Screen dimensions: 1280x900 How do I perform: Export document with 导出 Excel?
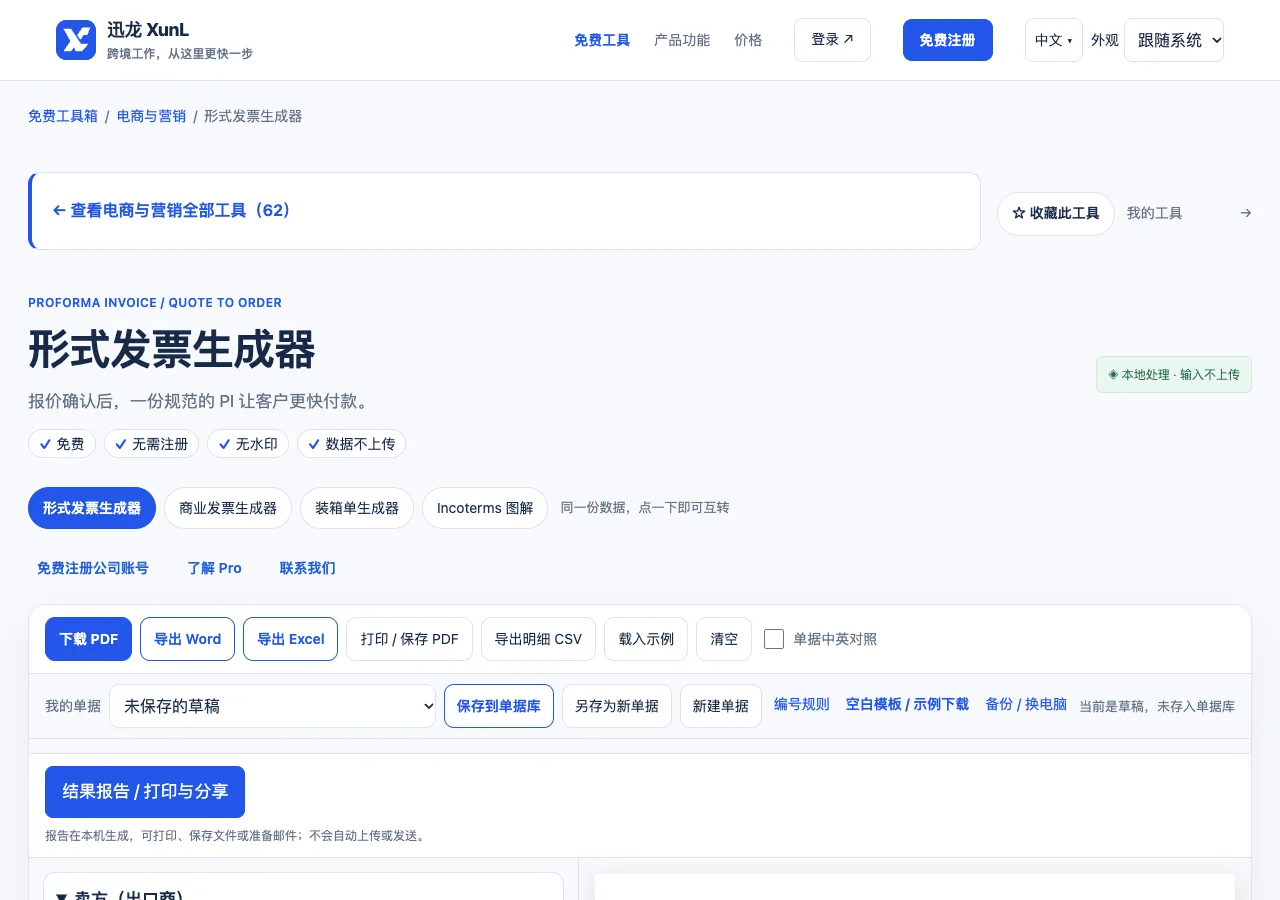(291, 639)
